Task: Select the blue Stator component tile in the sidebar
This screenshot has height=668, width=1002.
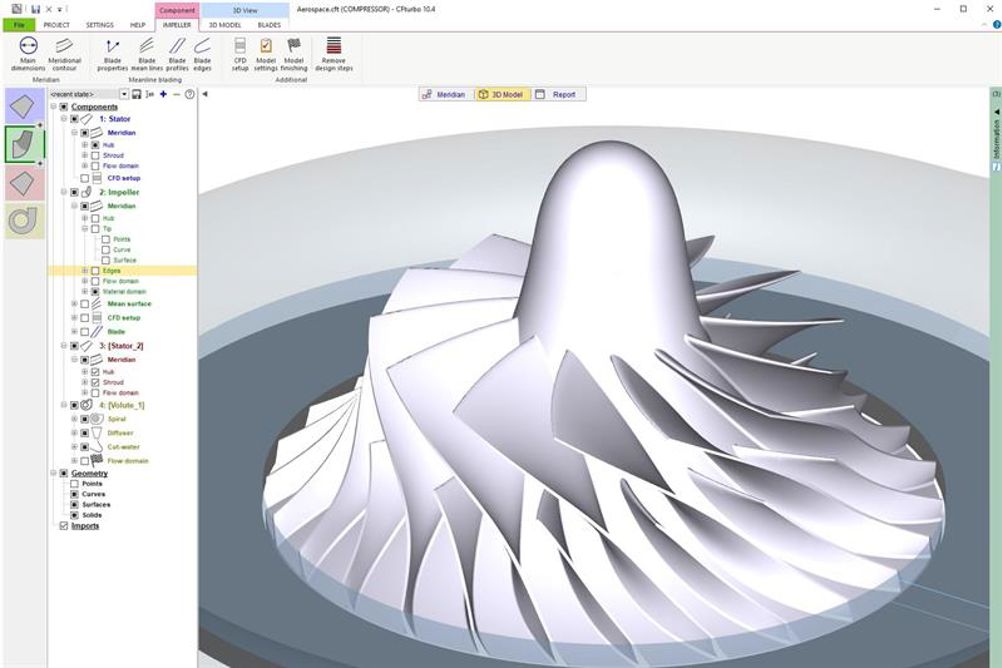Action: (24, 106)
